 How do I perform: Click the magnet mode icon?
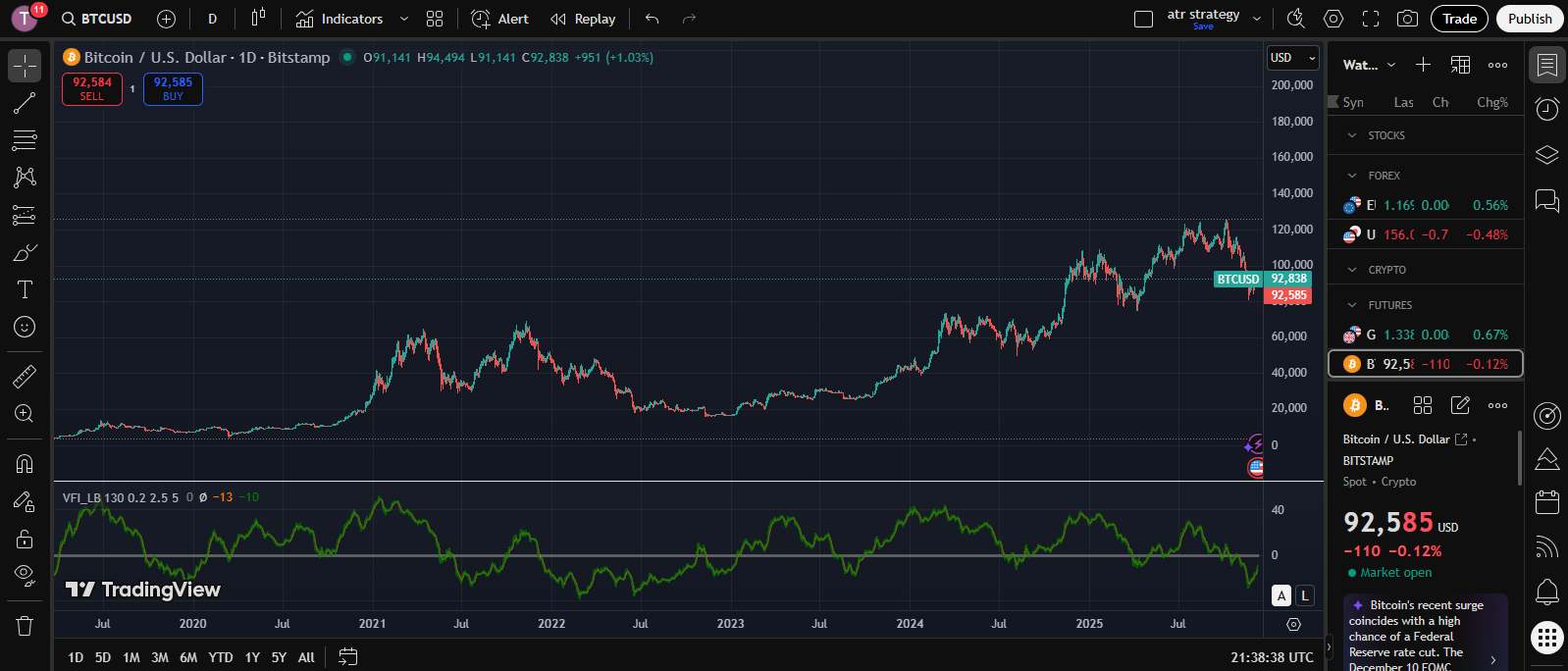tap(25, 464)
